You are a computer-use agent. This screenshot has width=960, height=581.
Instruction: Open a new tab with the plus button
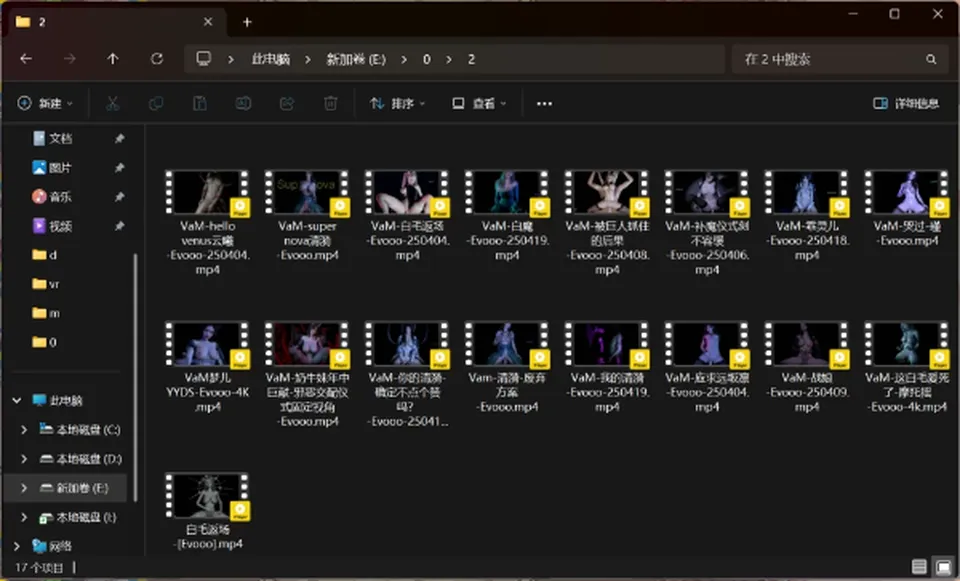pos(247,22)
